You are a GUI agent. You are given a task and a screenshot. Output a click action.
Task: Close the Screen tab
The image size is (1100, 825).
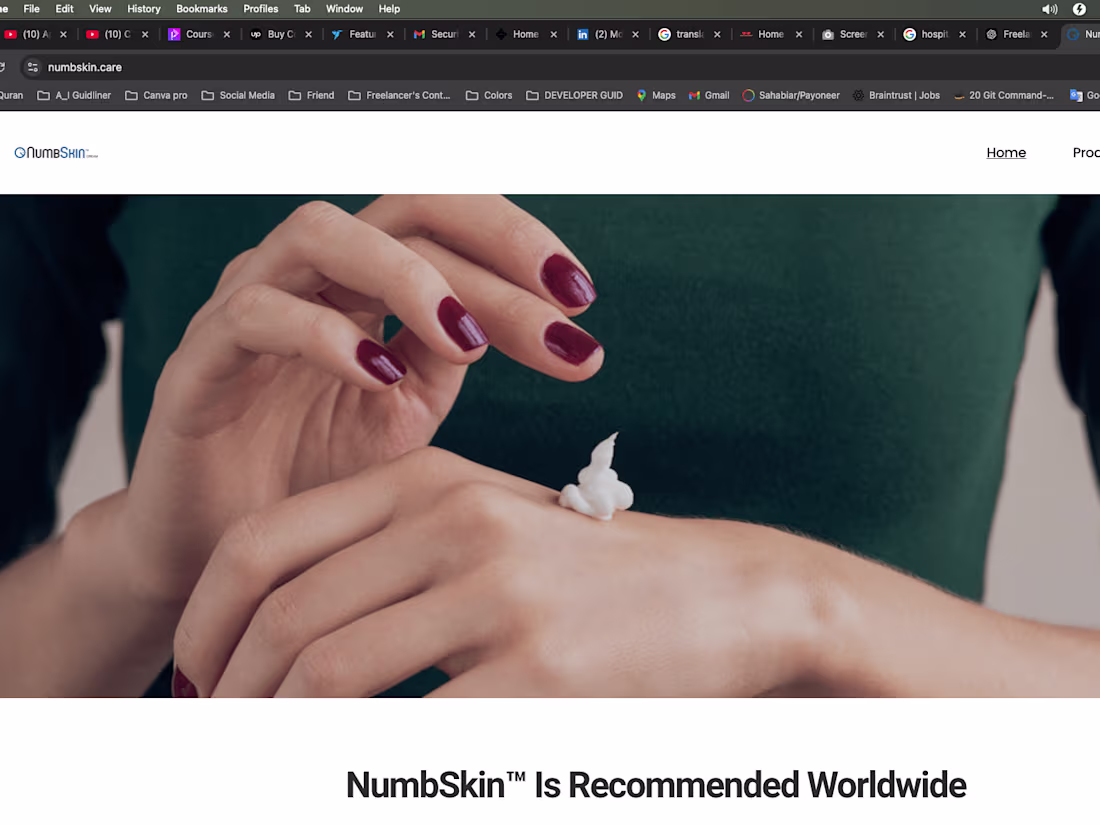(x=880, y=34)
